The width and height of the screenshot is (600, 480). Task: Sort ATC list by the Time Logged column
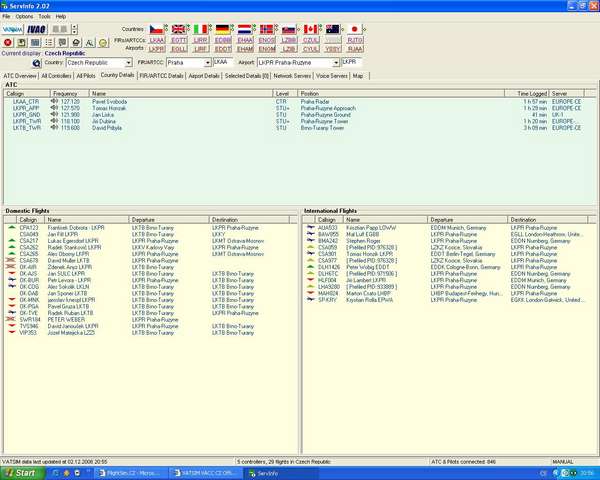click(527, 93)
